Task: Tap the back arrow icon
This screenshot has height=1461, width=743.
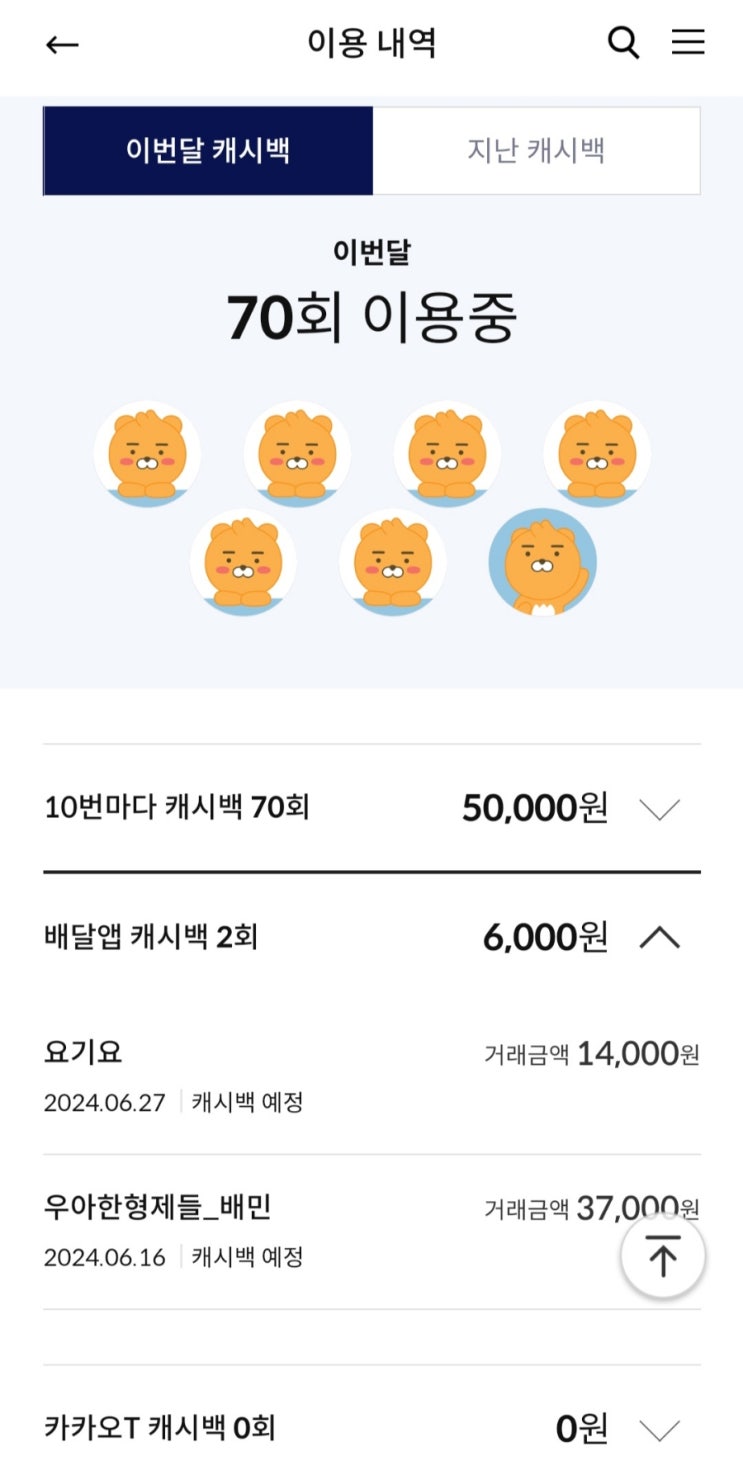Action: tap(62, 44)
